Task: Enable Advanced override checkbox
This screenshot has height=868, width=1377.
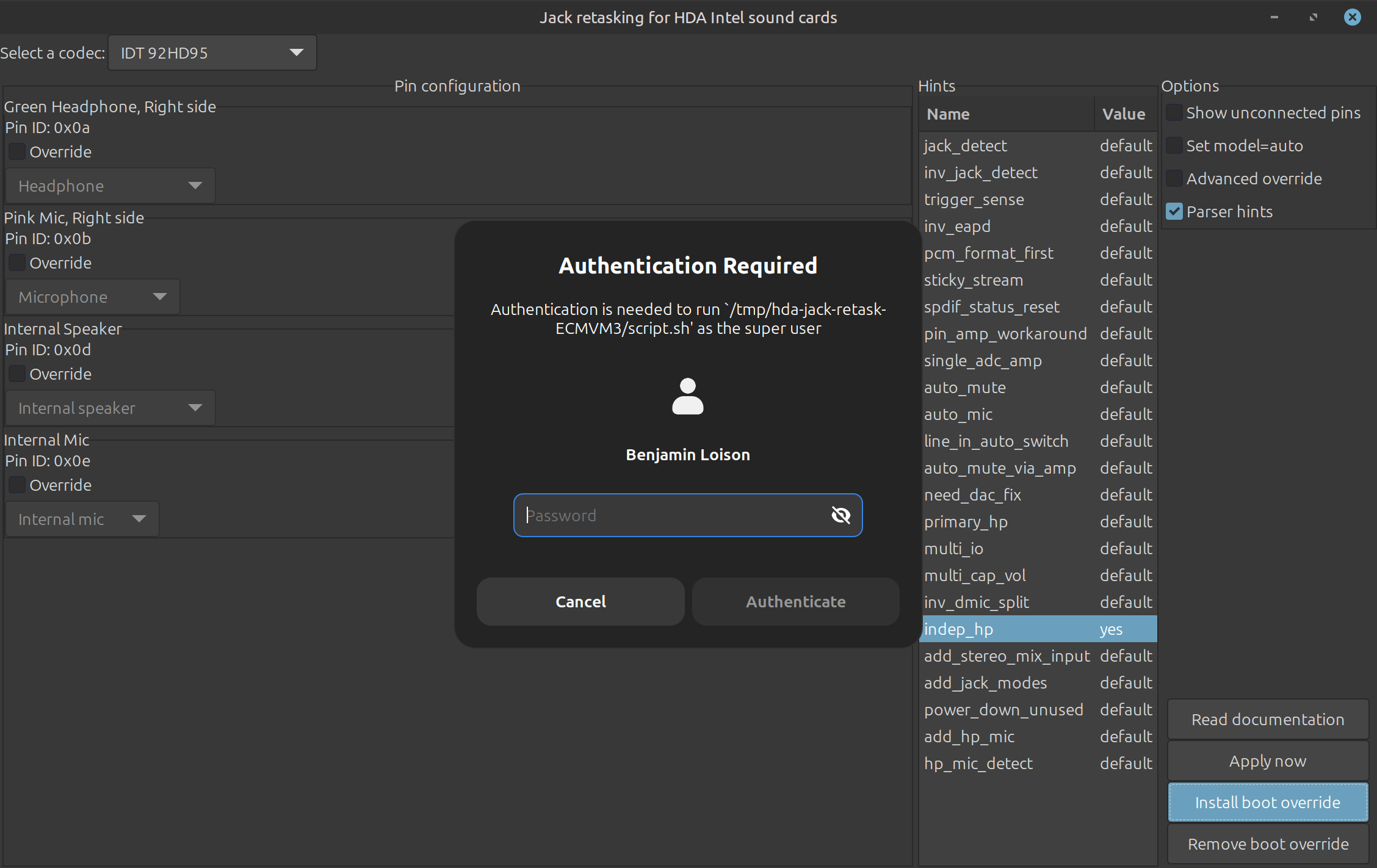Action: (x=1174, y=179)
